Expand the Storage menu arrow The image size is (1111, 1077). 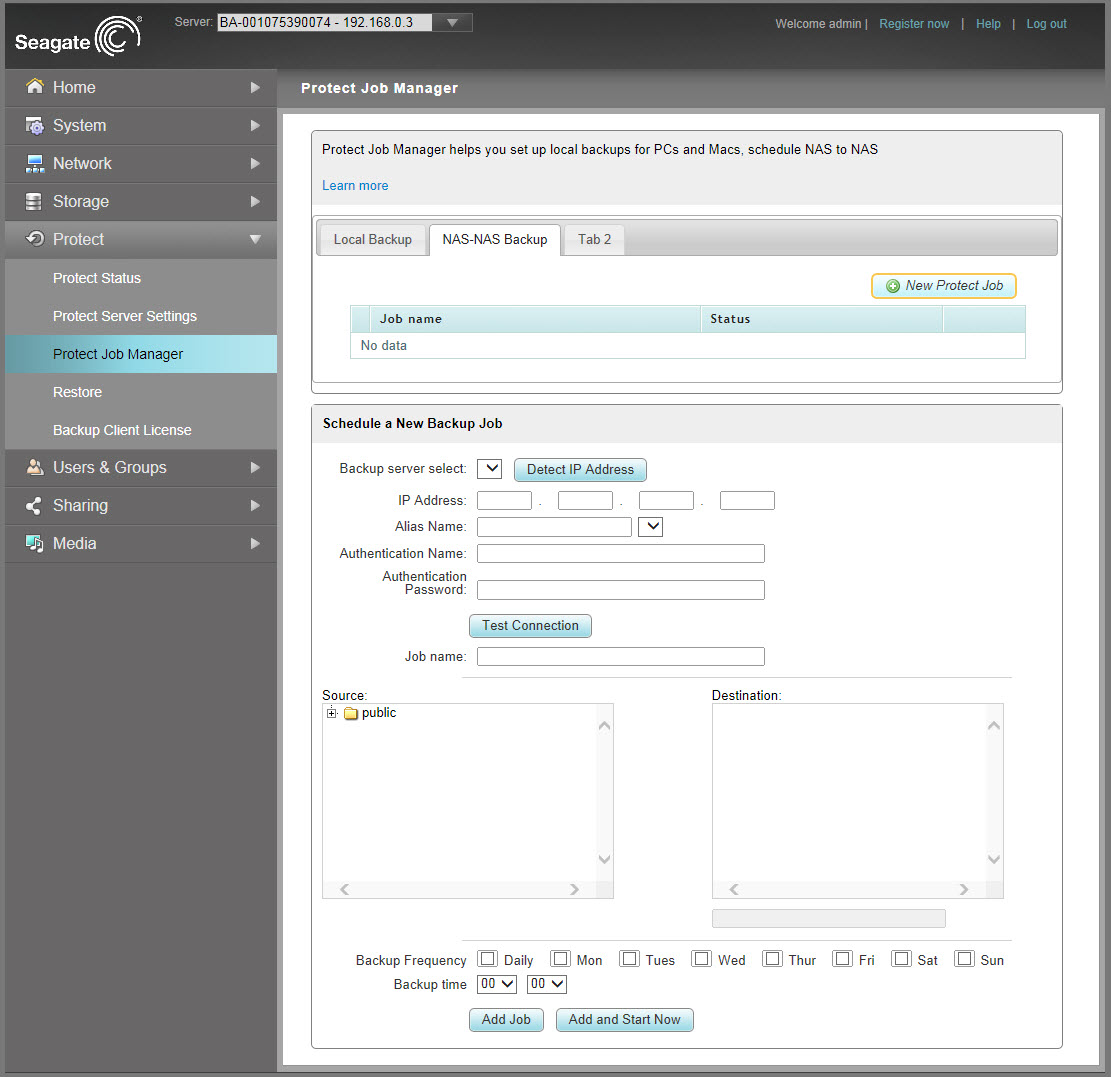pos(255,202)
